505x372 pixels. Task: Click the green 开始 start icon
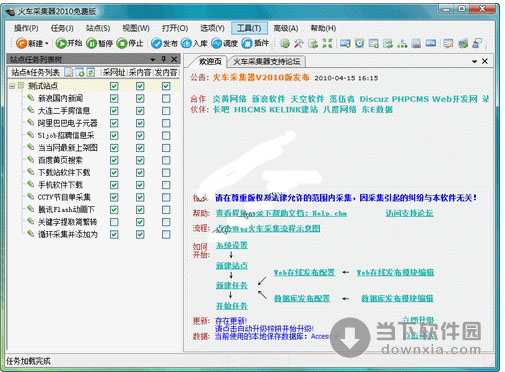coord(61,43)
